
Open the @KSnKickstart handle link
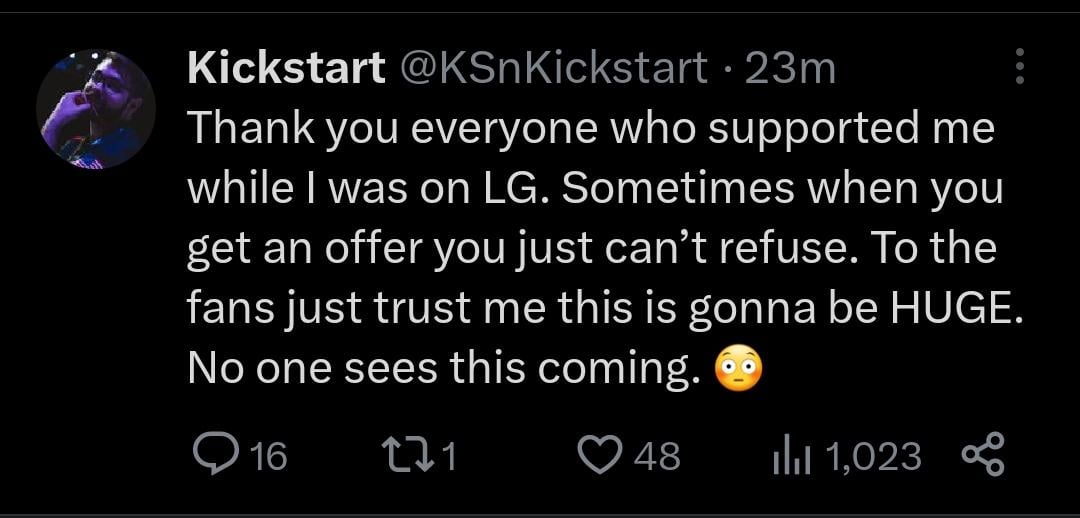(552, 68)
